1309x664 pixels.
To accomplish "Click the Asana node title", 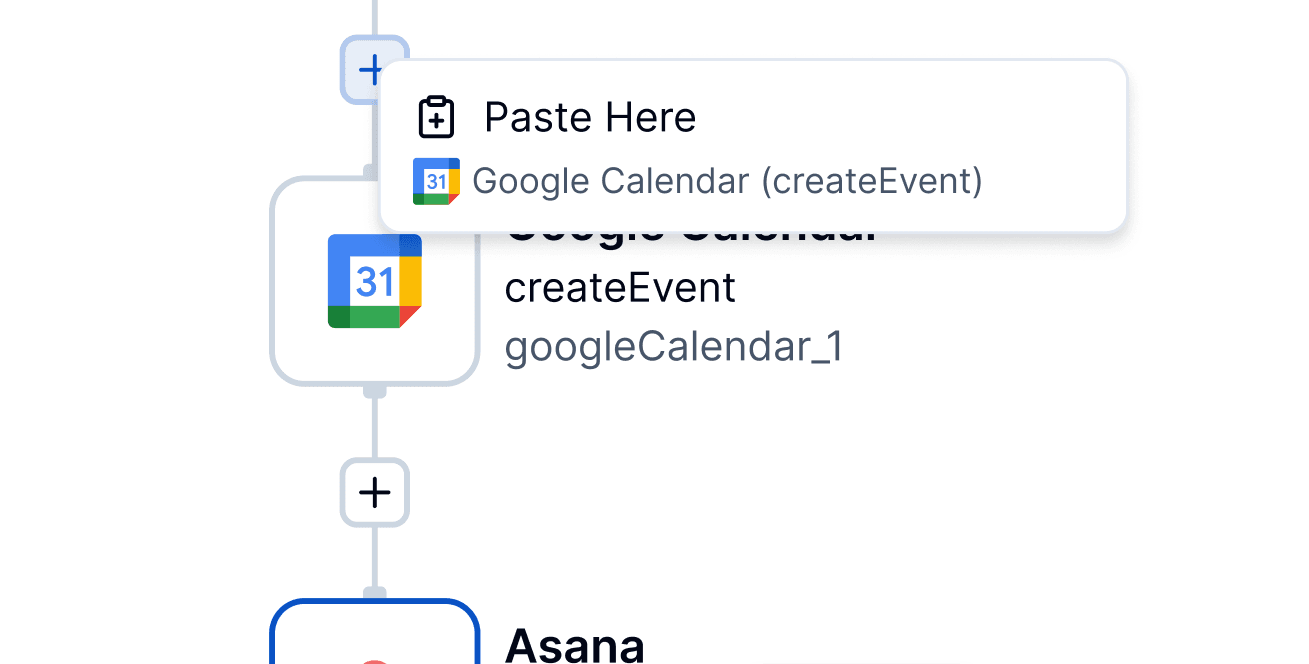I will [x=575, y=646].
